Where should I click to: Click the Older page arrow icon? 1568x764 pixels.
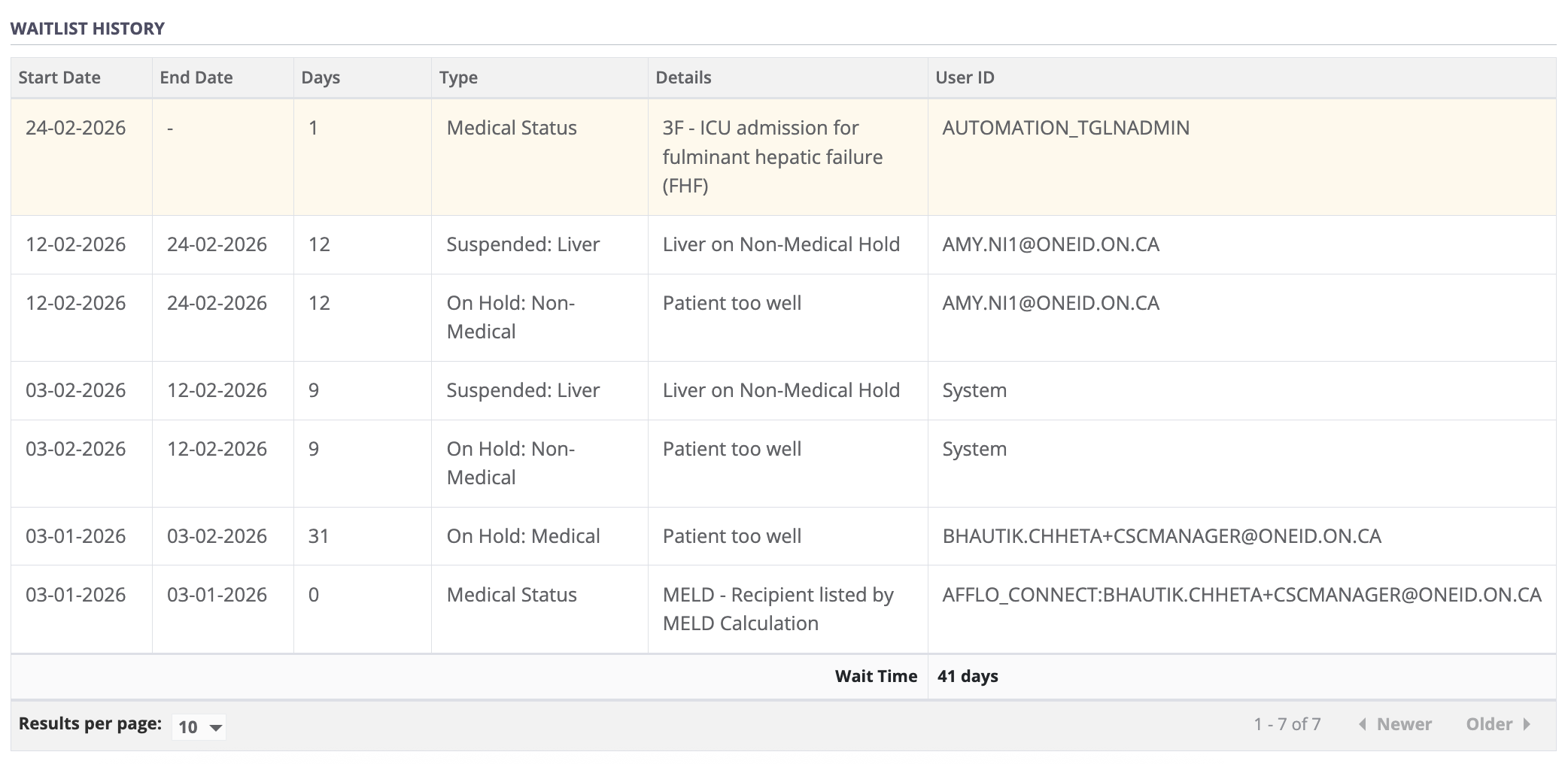pos(1527,724)
